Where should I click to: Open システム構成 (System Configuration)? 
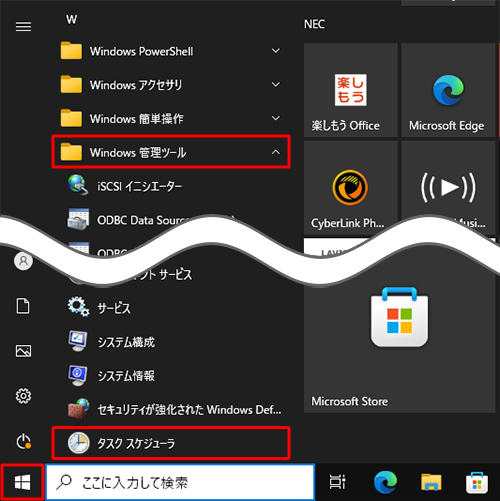(x=171, y=342)
